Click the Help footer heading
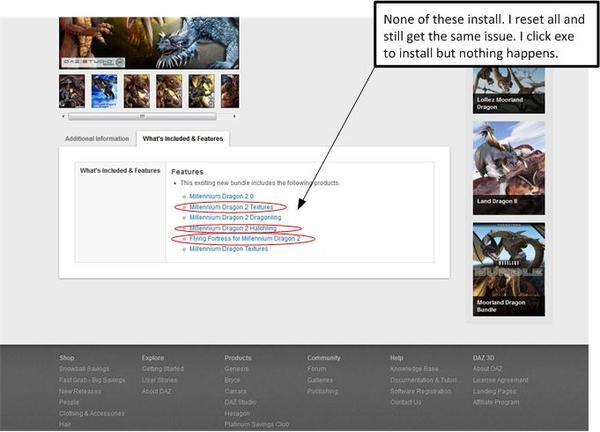The width and height of the screenshot is (600, 432). point(396,358)
